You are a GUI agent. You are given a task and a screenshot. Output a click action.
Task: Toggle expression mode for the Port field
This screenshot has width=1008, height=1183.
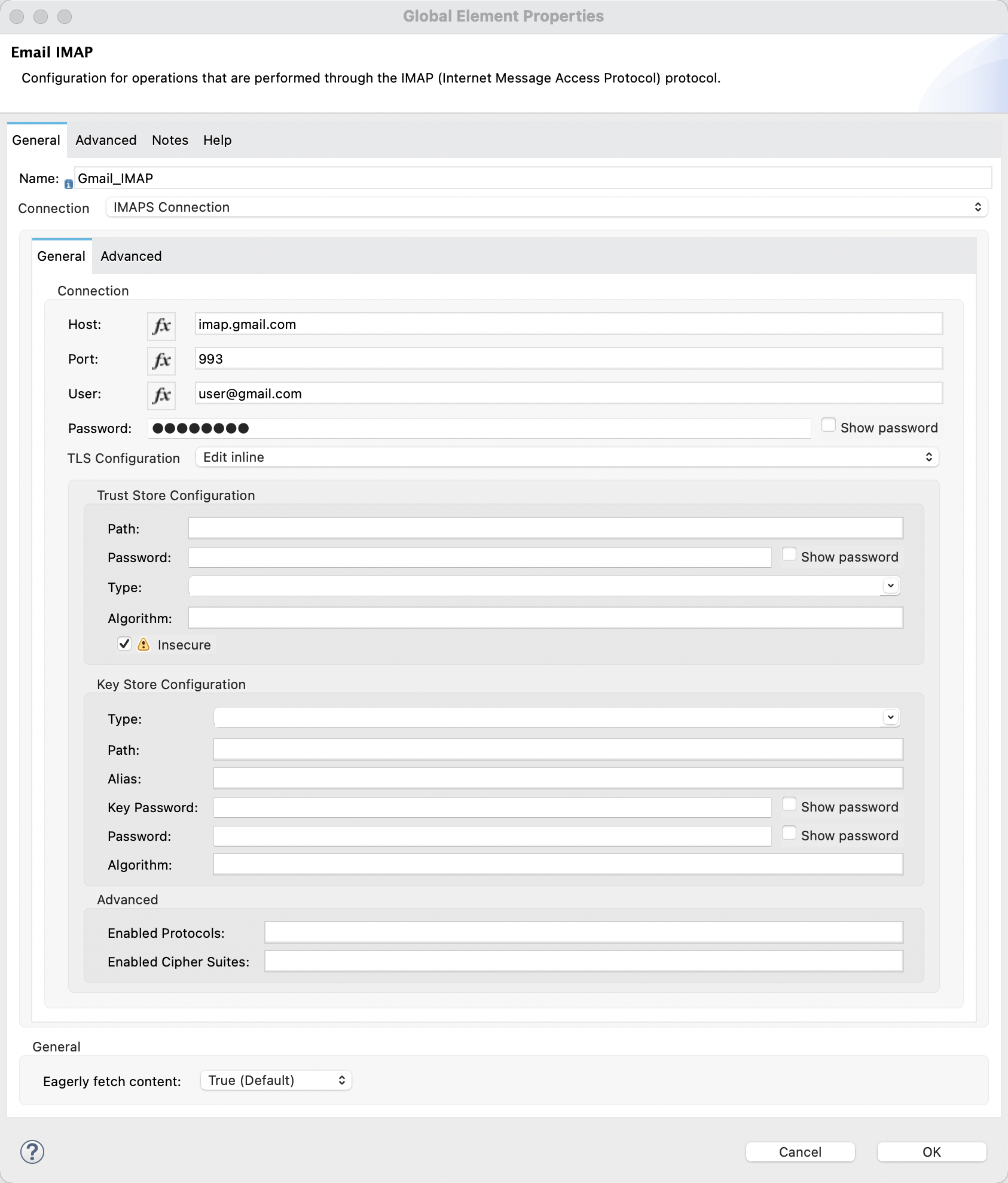coord(161,361)
